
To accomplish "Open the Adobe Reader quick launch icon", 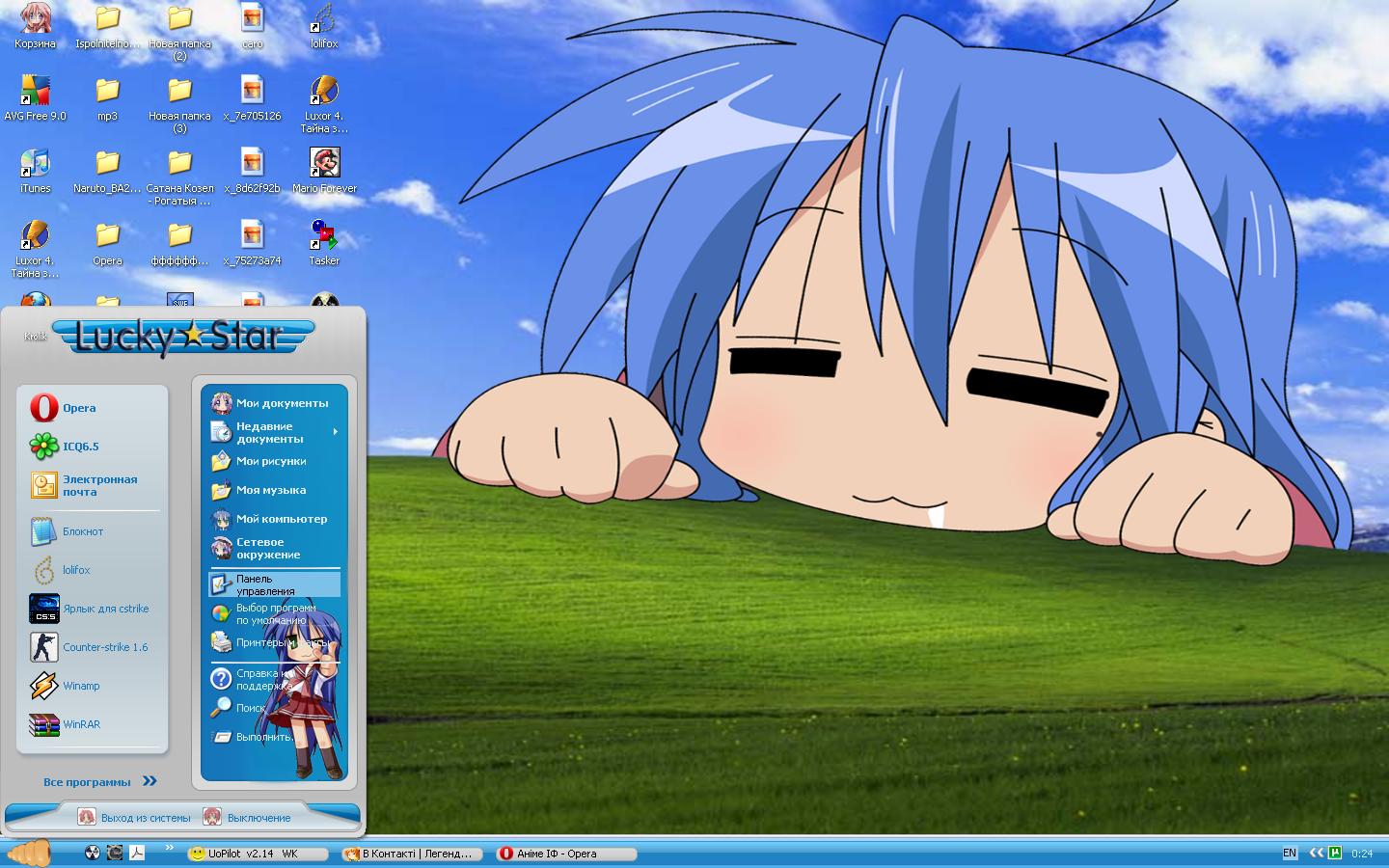I will click(x=138, y=853).
